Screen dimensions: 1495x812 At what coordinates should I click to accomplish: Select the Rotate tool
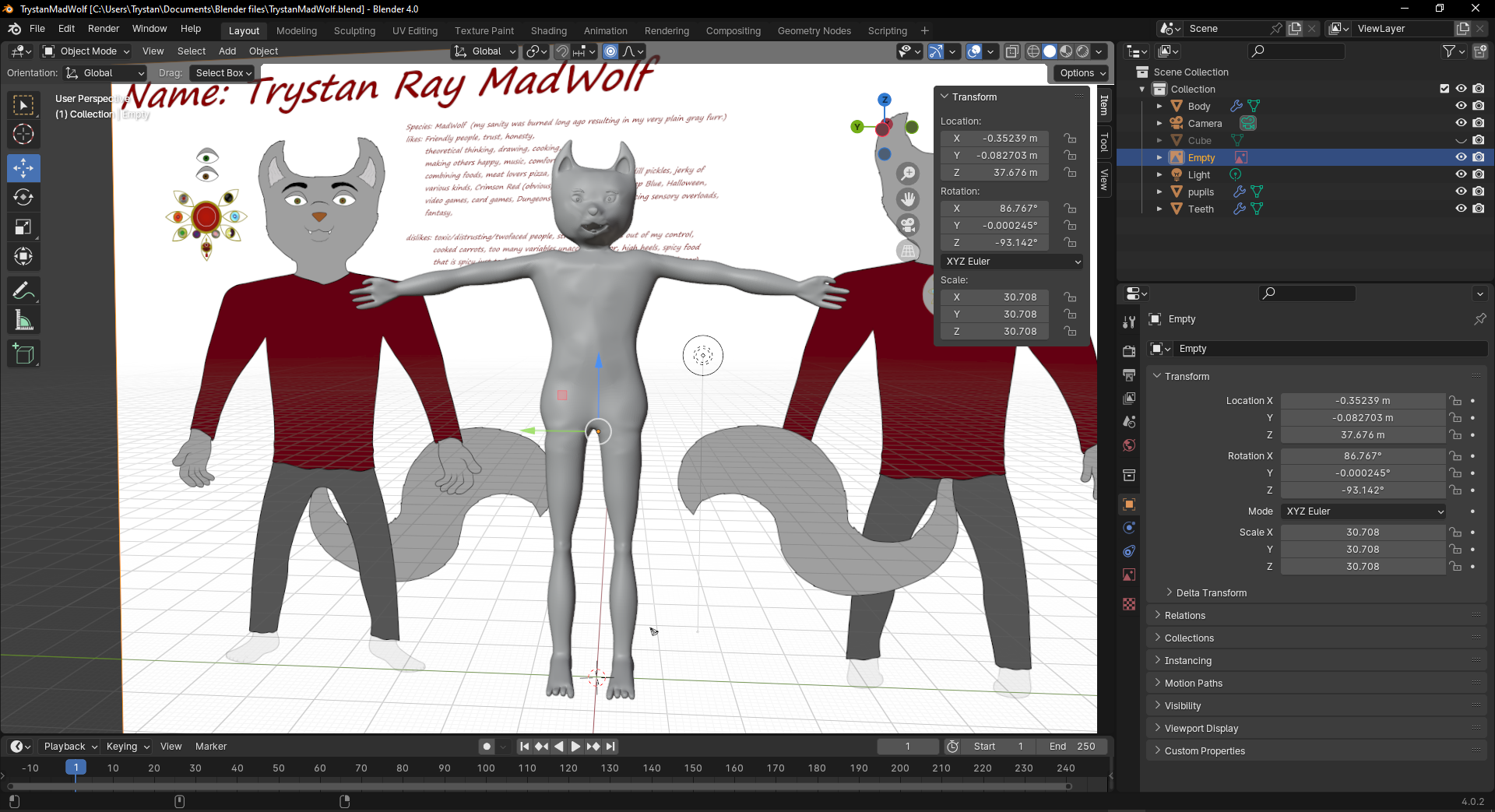click(x=23, y=198)
